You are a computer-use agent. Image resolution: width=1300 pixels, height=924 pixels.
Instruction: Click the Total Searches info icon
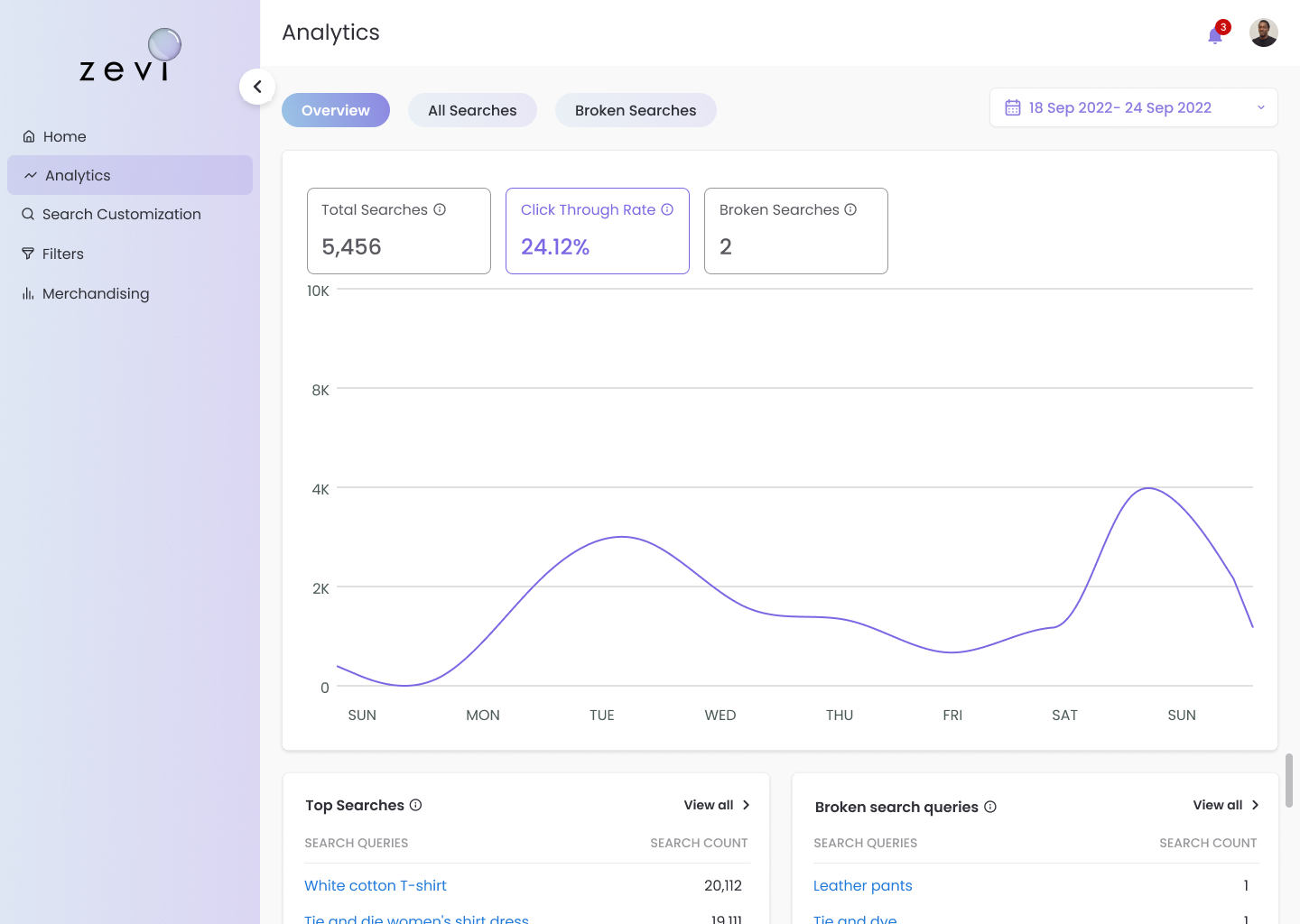coord(440,209)
